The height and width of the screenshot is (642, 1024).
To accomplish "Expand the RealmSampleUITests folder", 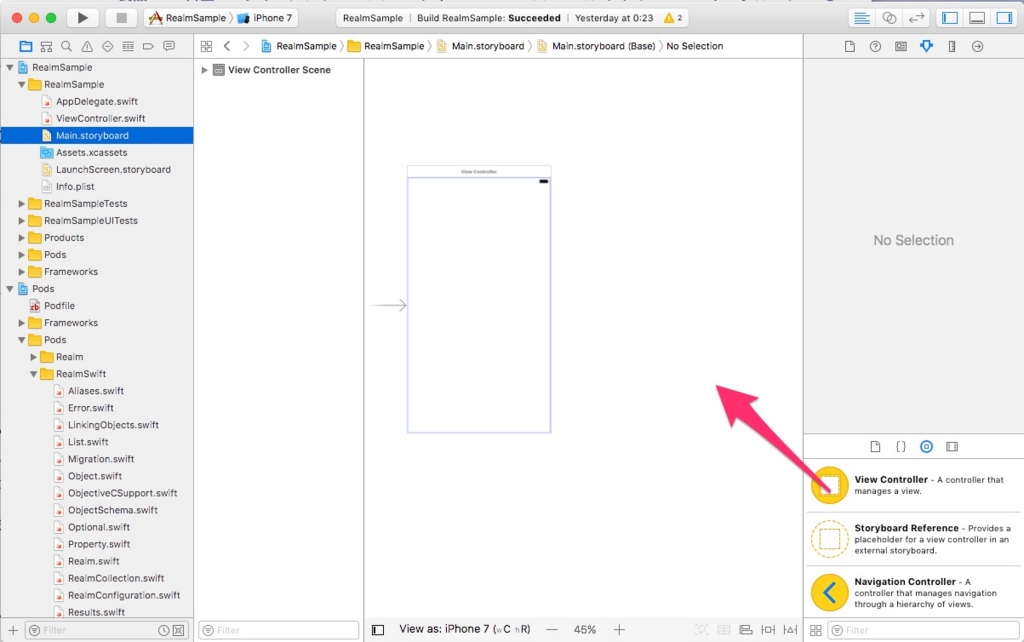I will [x=22, y=221].
